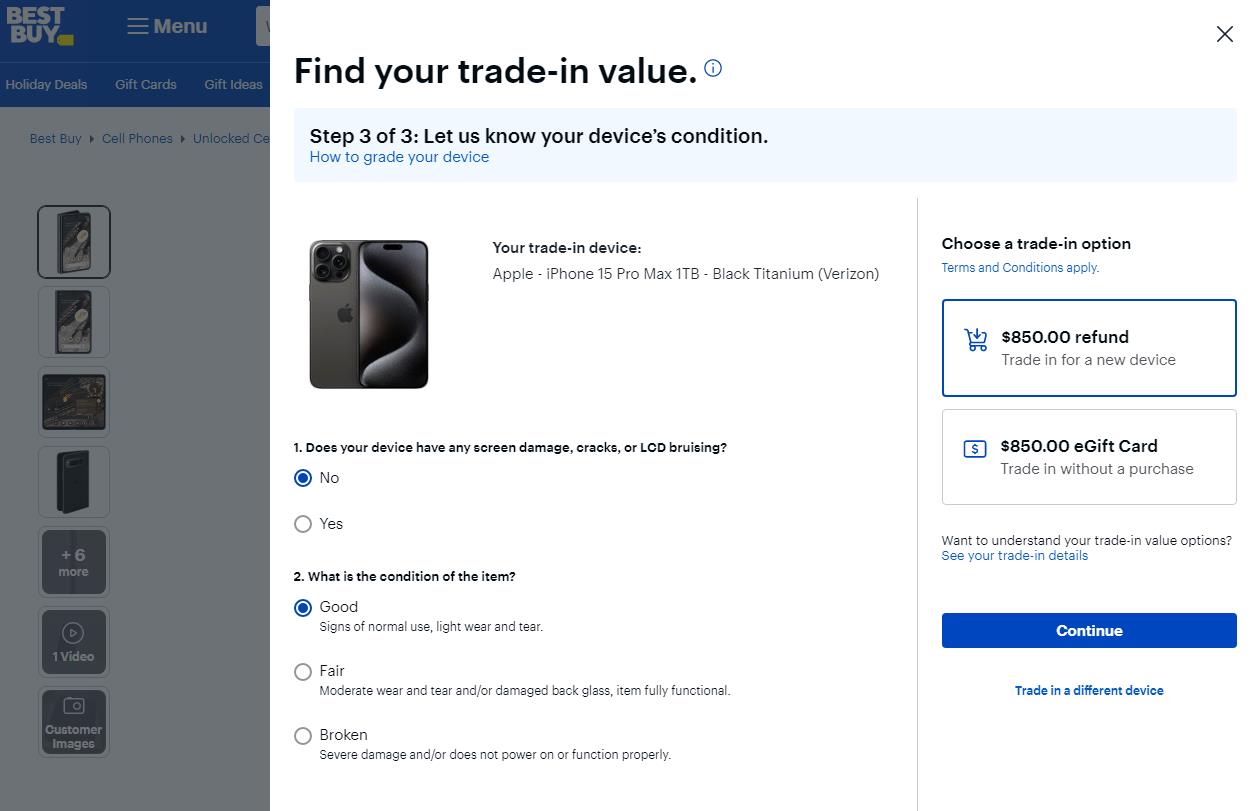Show the +6 more product images
This screenshot has height=811, width=1254.
tap(74, 562)
